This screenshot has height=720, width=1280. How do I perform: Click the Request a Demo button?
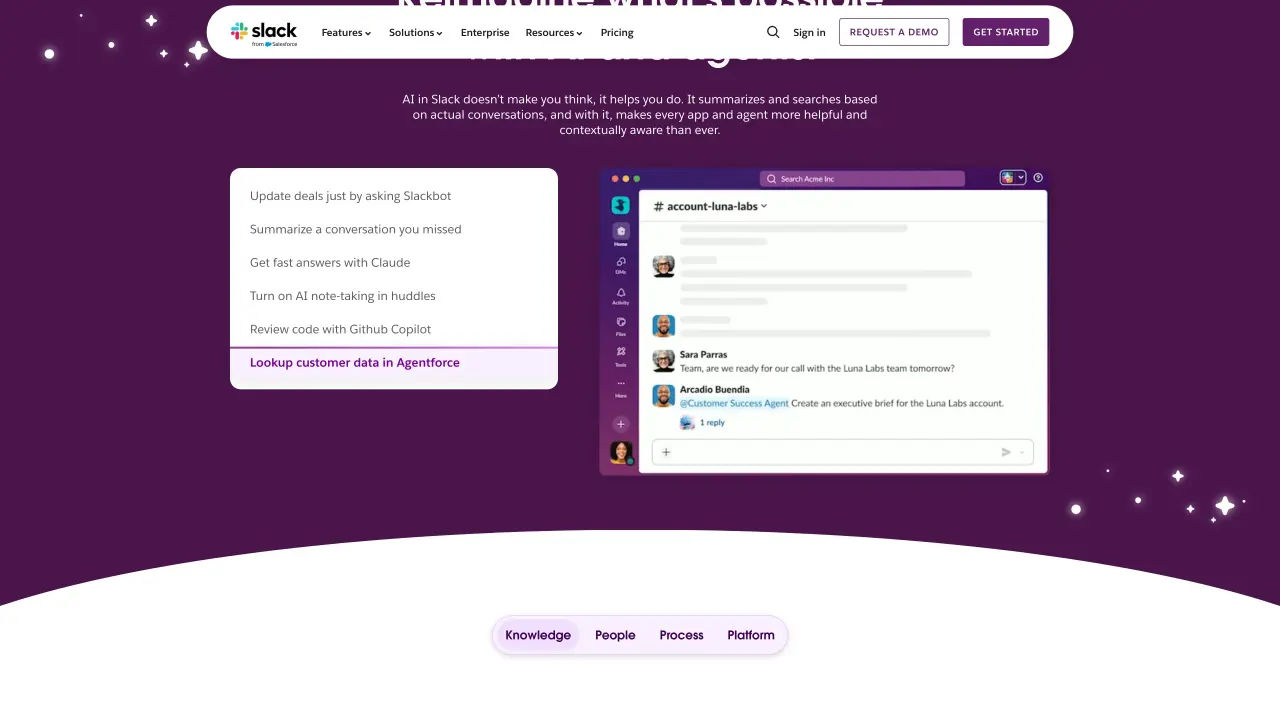tap(894, 32)
